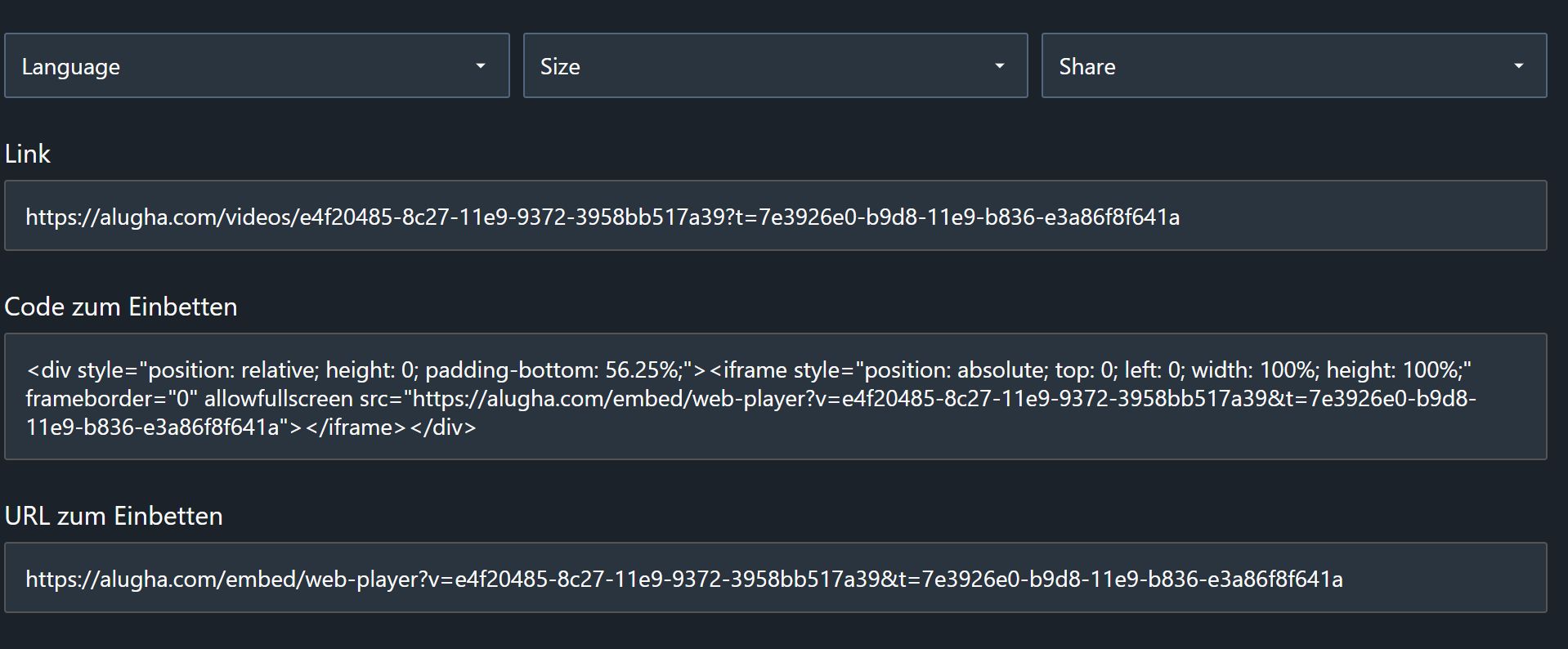
Task: Click the closing </iframe></div> text in embed code
Action: click(390, 427)
